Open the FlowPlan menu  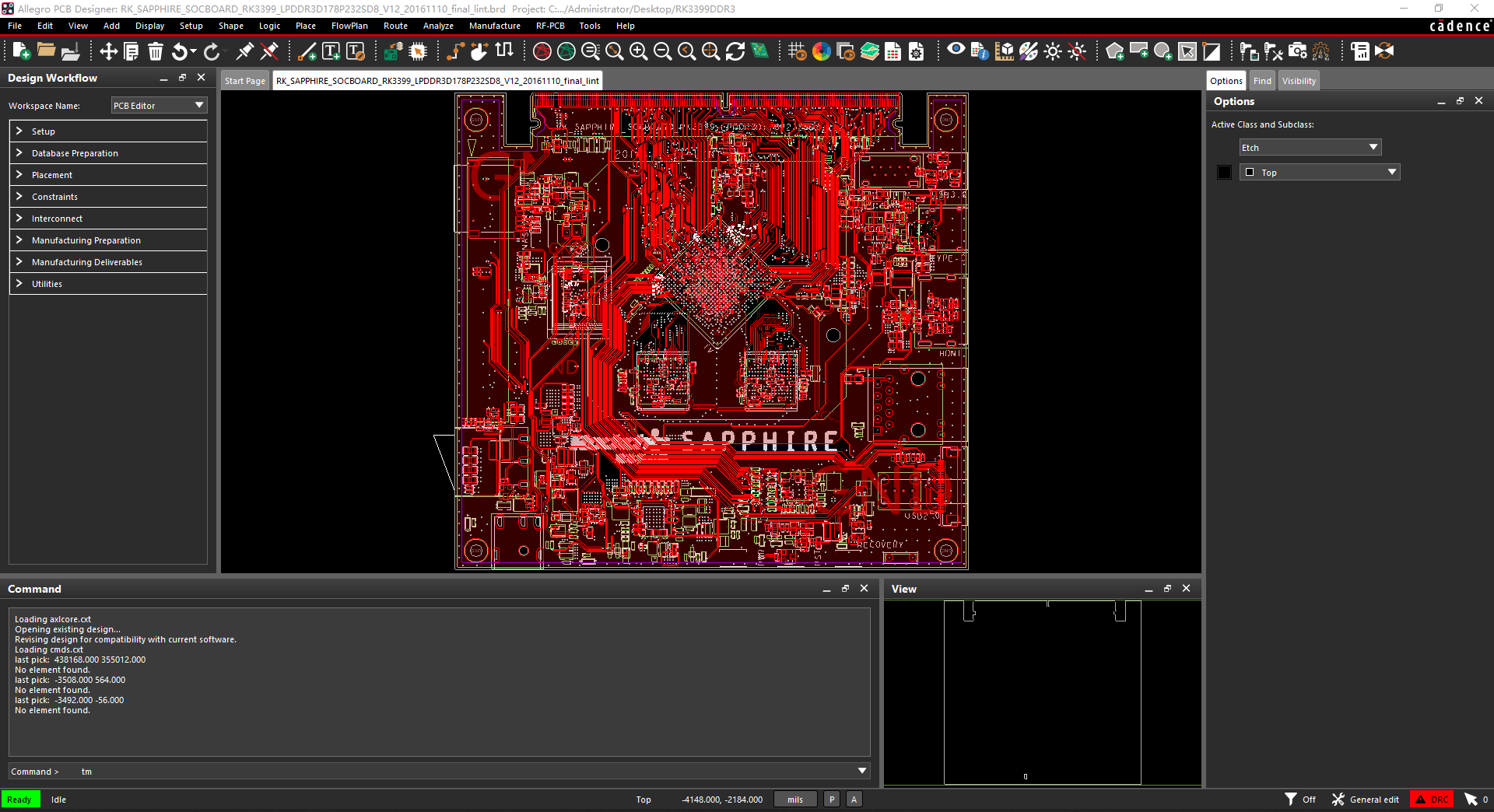(349, 26)
